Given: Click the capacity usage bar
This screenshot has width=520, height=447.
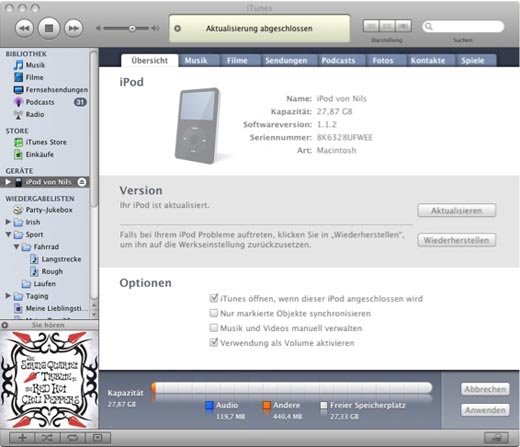Looking at the screenshot, I should tap(292, 388).
